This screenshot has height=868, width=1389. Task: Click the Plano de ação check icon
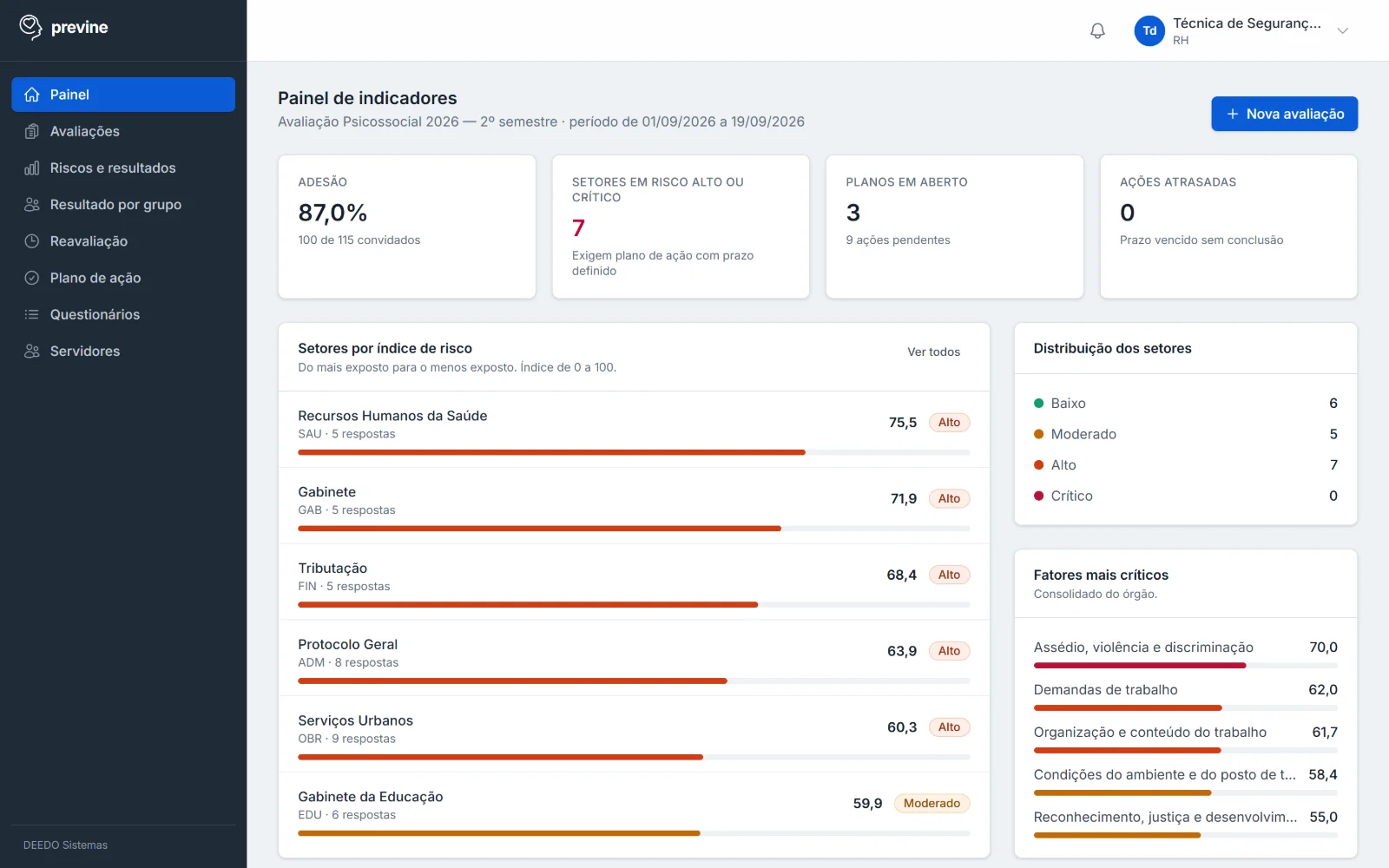32,278
